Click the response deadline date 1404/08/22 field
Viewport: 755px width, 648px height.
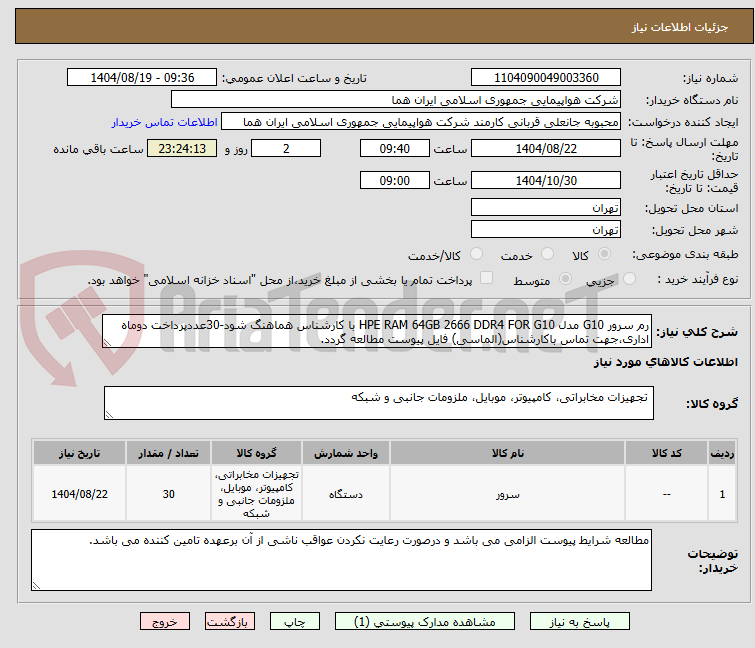[x=545, y=148]
